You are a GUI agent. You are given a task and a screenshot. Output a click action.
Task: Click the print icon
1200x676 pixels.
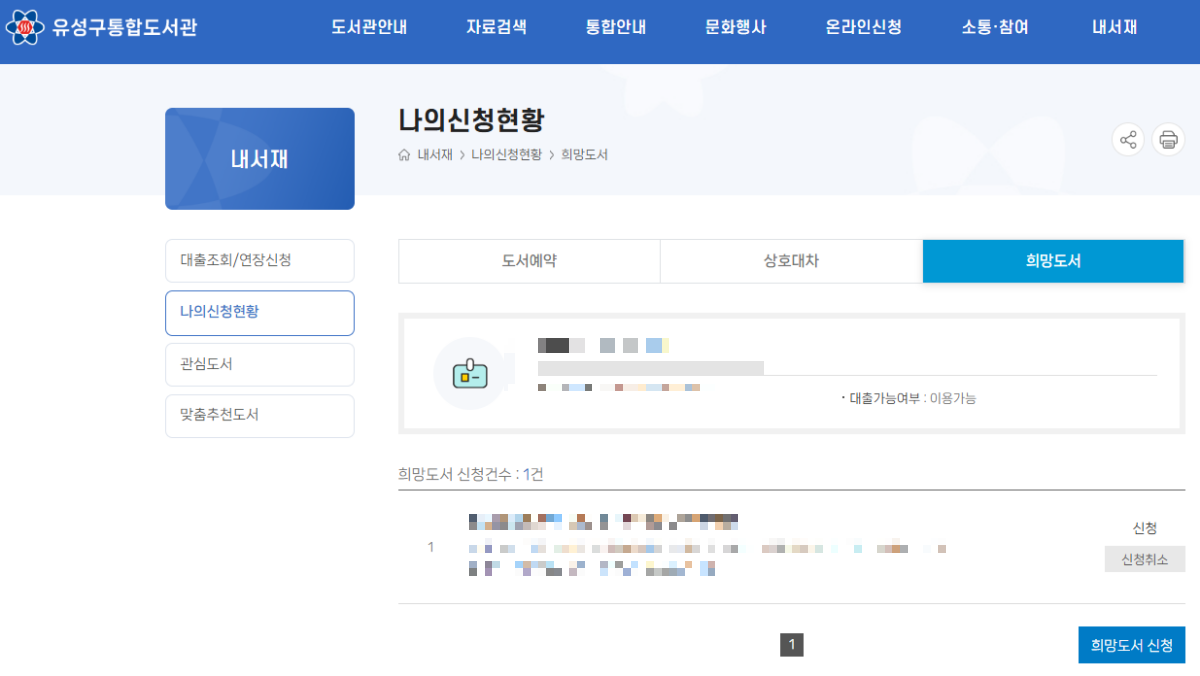(1168, 139)
